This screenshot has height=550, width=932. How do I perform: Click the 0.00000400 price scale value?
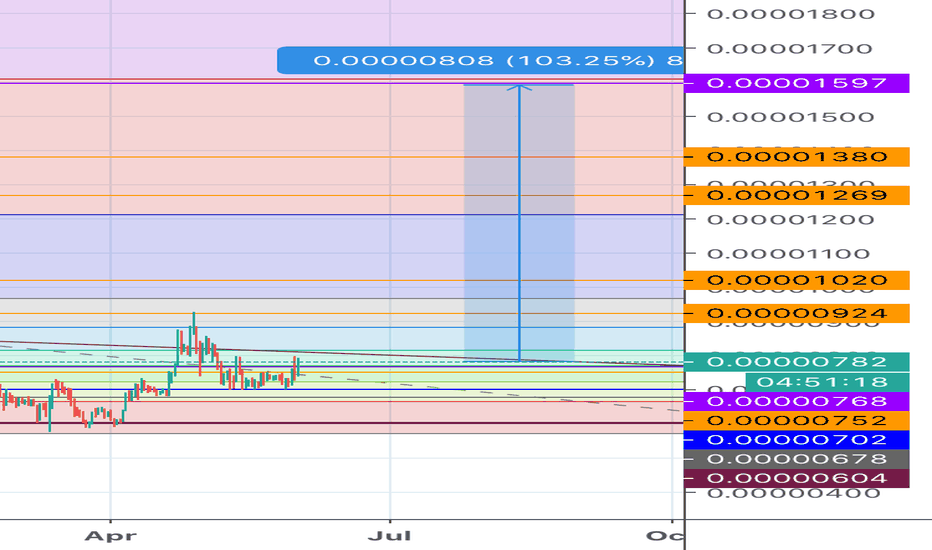click(x=794, y=494)
